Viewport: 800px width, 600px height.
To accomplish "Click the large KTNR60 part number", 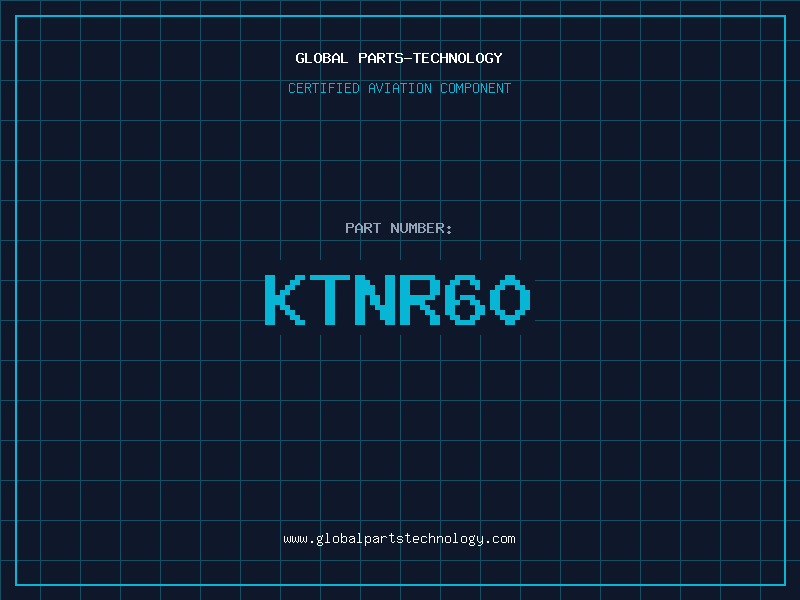I will pos(399,299).
